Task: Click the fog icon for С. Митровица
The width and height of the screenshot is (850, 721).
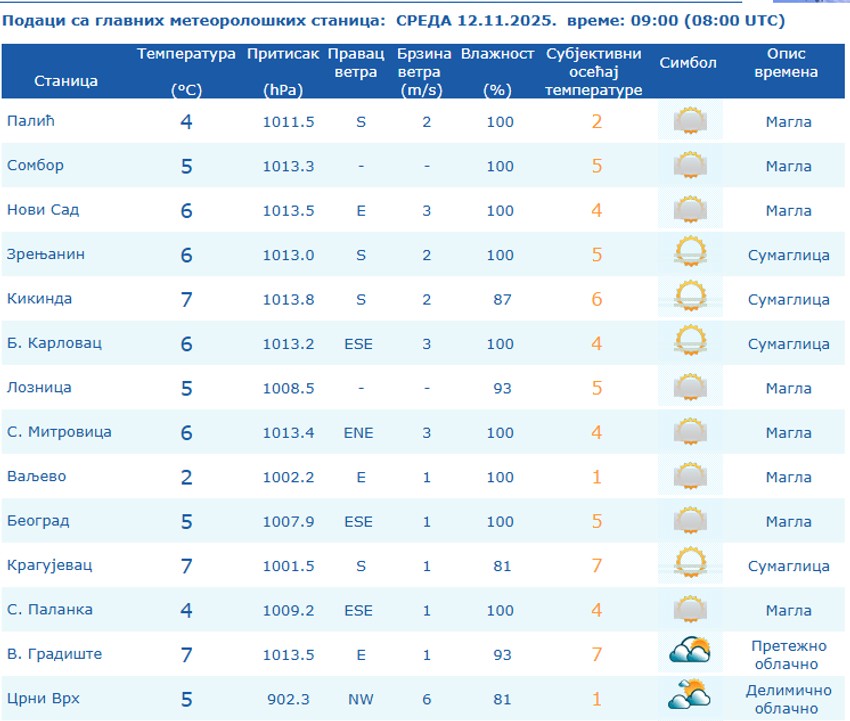Action: (687, 432)
